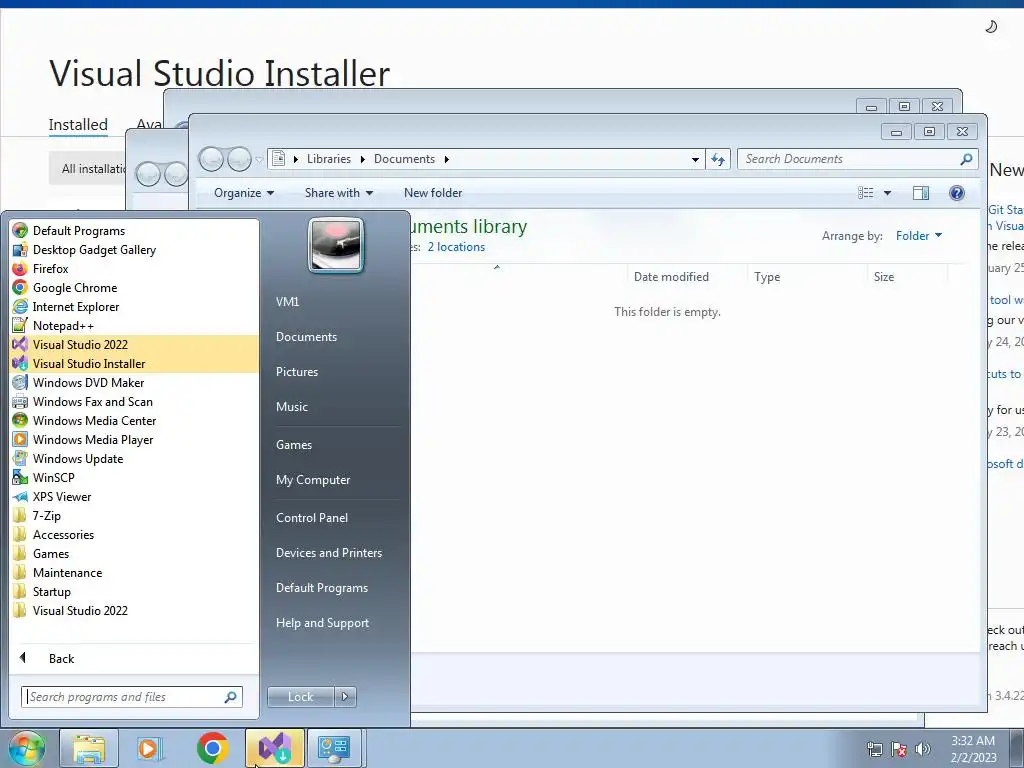Sort by the Type column
This screenshot has height=768, width=1024.
807,277
